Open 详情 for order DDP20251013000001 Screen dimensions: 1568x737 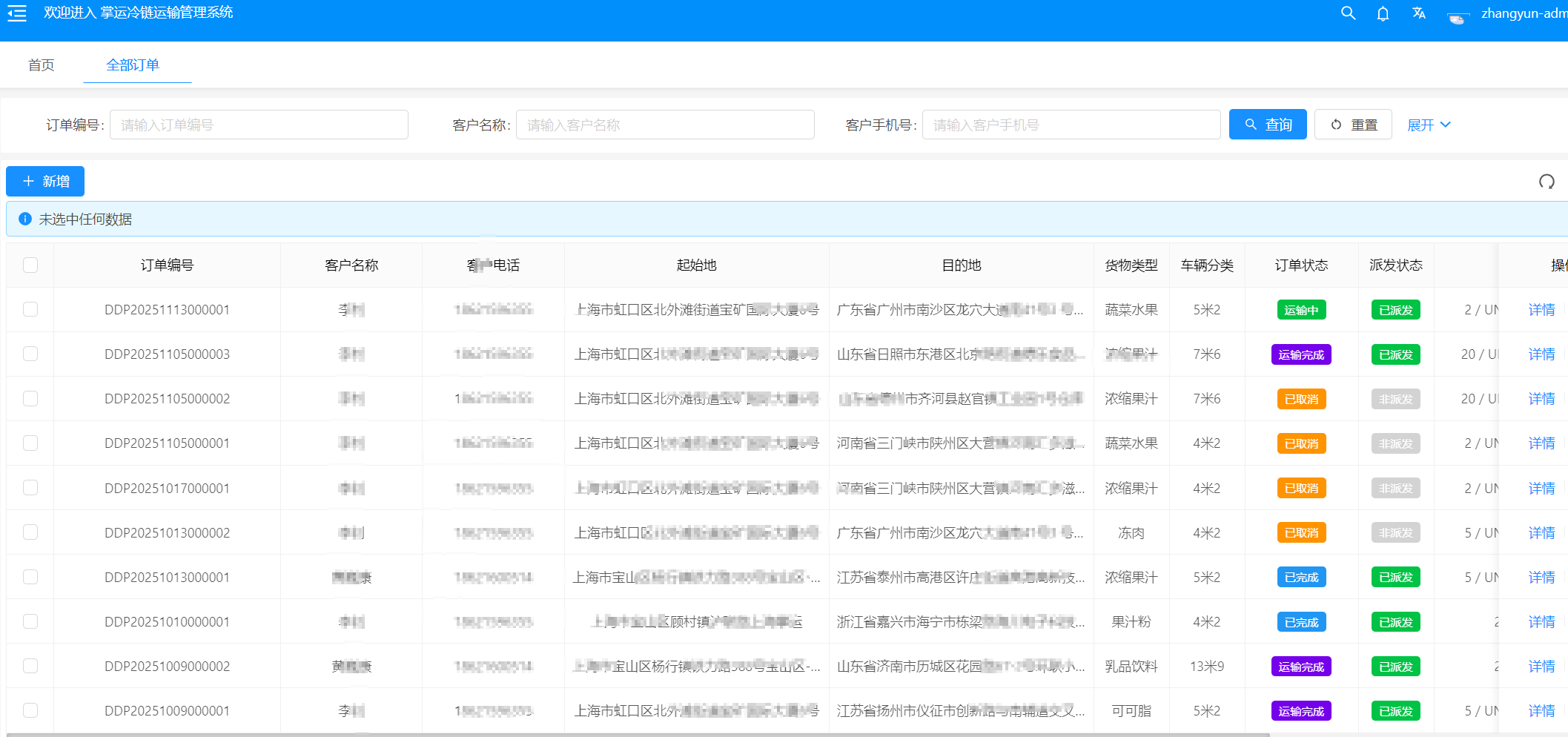tap(1542, 577)
